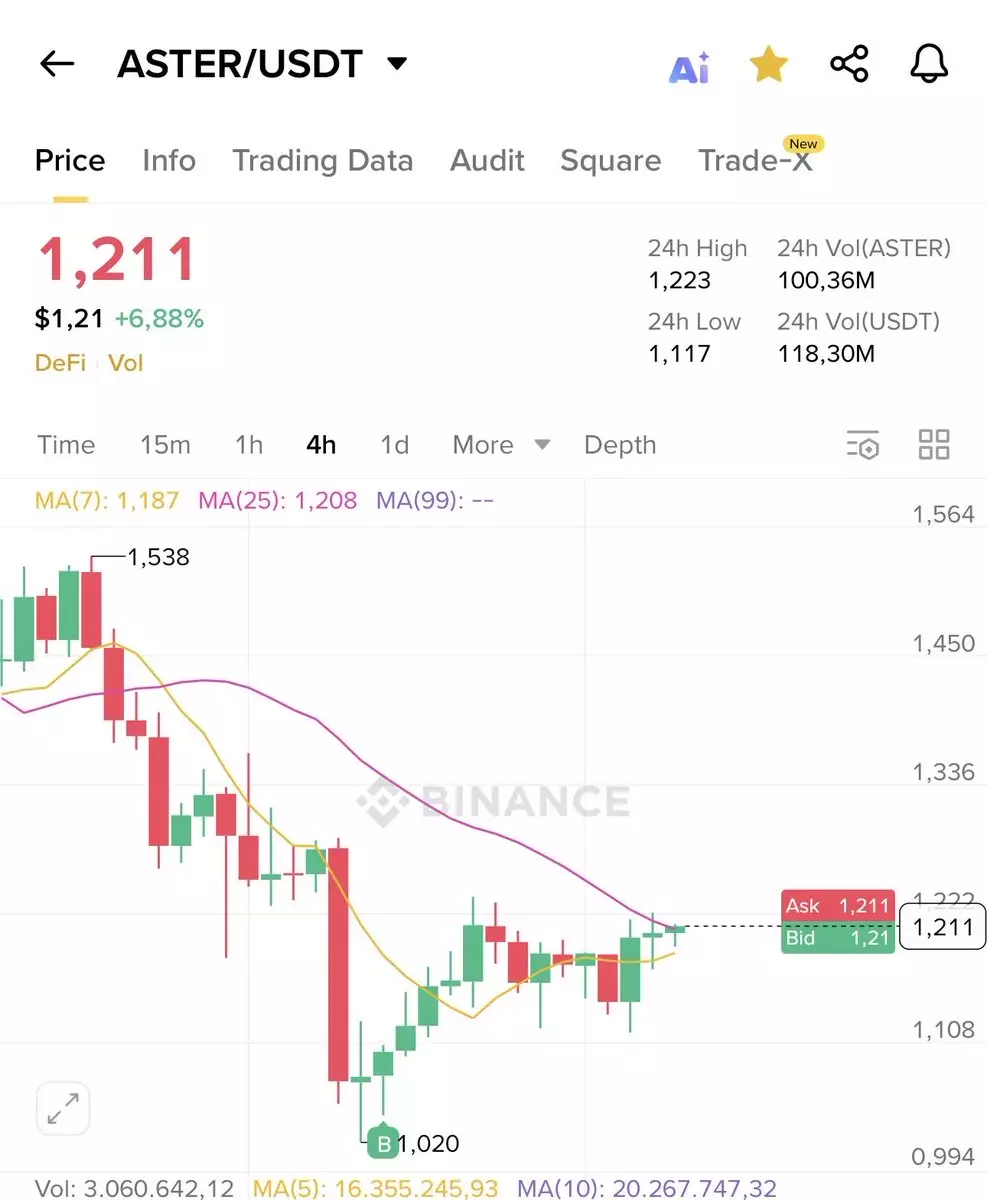Switch to the Info tab

point(169,161)
